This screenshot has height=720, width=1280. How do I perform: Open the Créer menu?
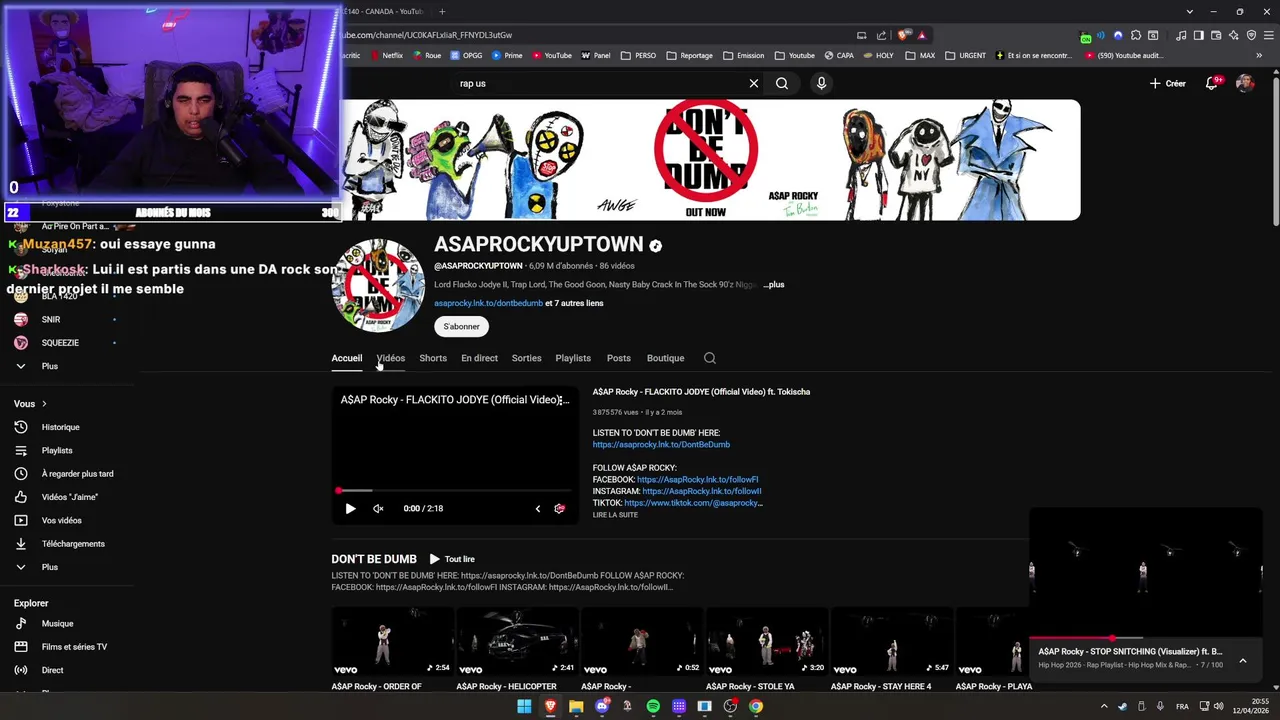1167,83
